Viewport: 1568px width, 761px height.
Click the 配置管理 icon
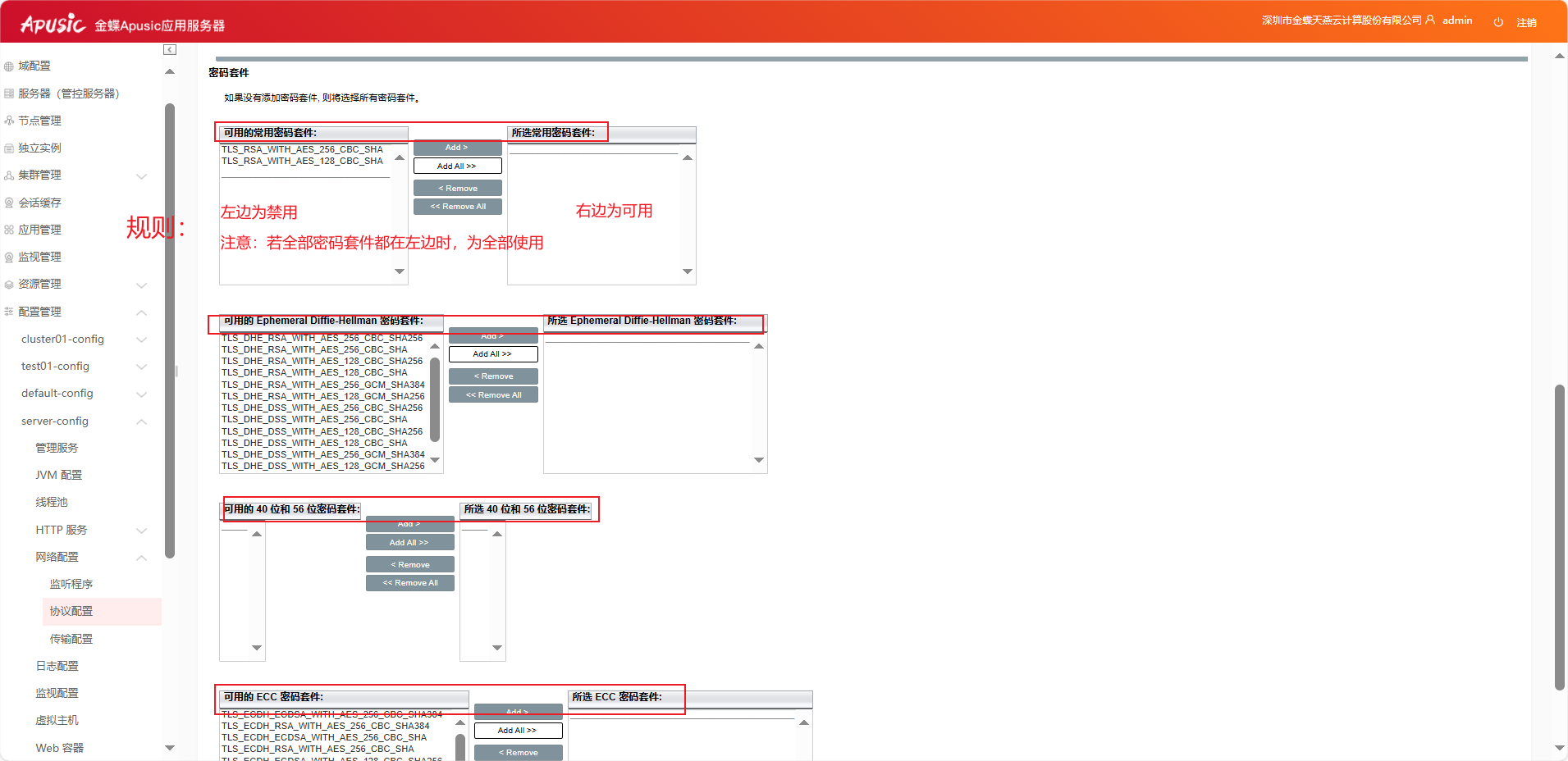[x=9, y=312]
